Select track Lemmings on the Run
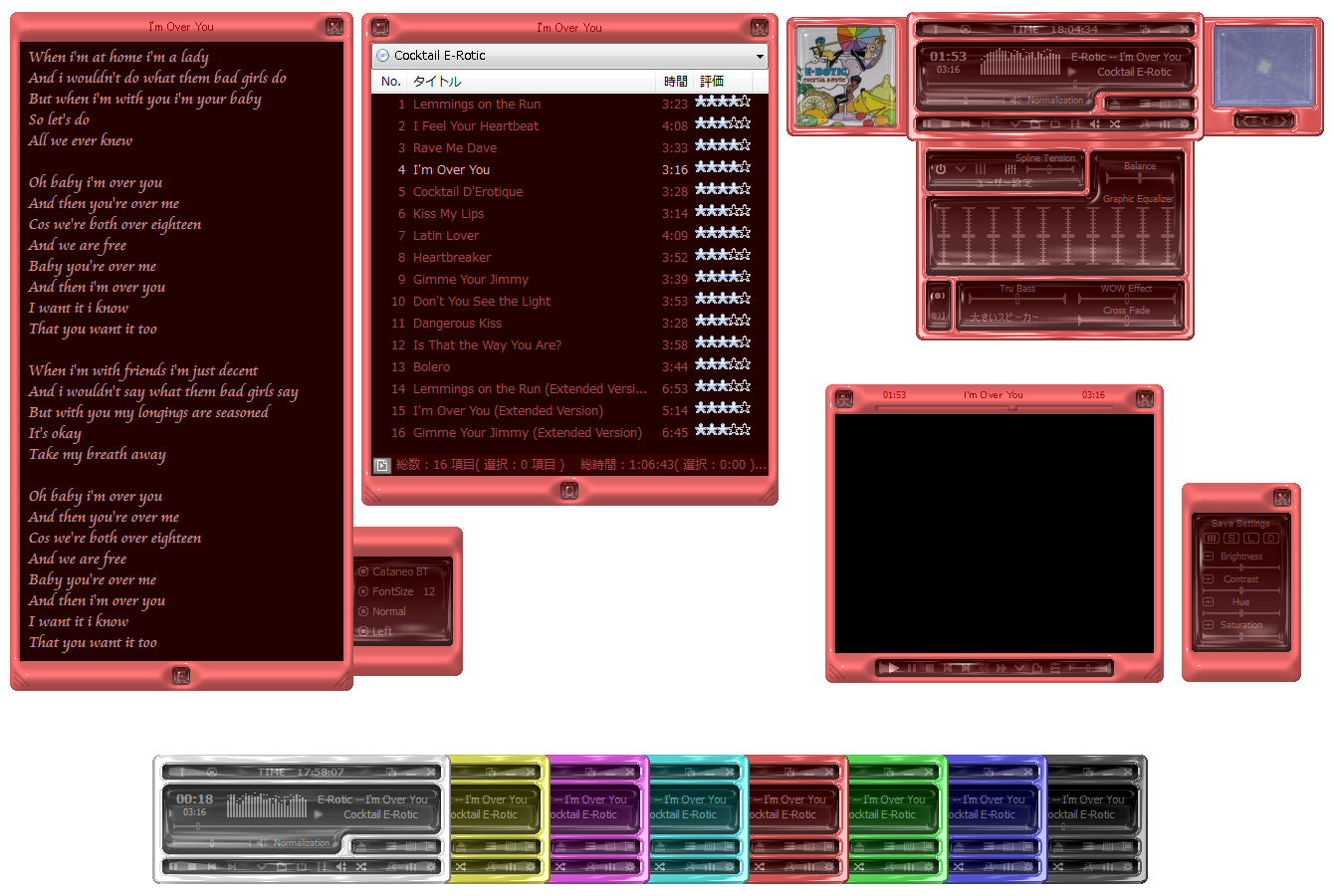Image resolution: width=1334 pixels, height=896 pixels. 477,104
